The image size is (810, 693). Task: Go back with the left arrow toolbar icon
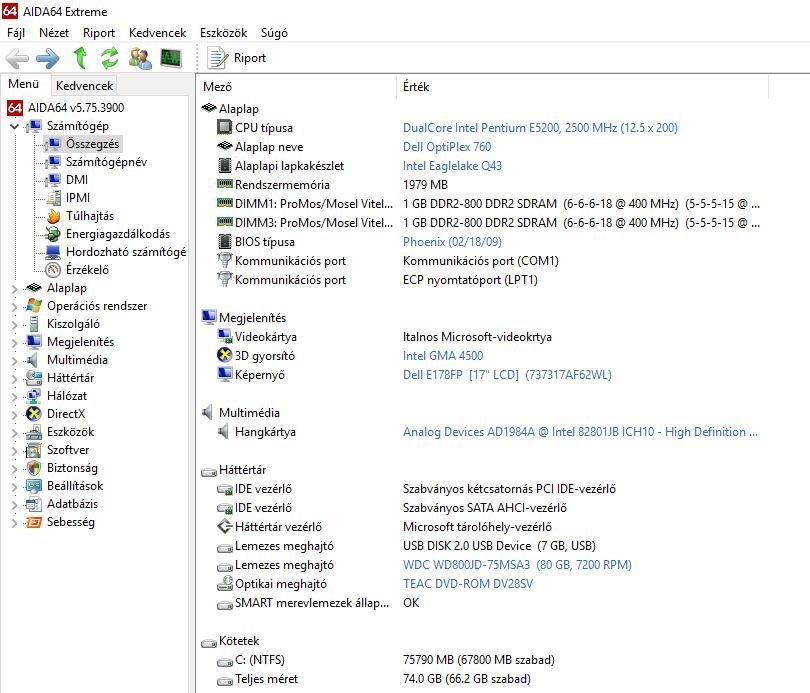[x=17, y=58]
